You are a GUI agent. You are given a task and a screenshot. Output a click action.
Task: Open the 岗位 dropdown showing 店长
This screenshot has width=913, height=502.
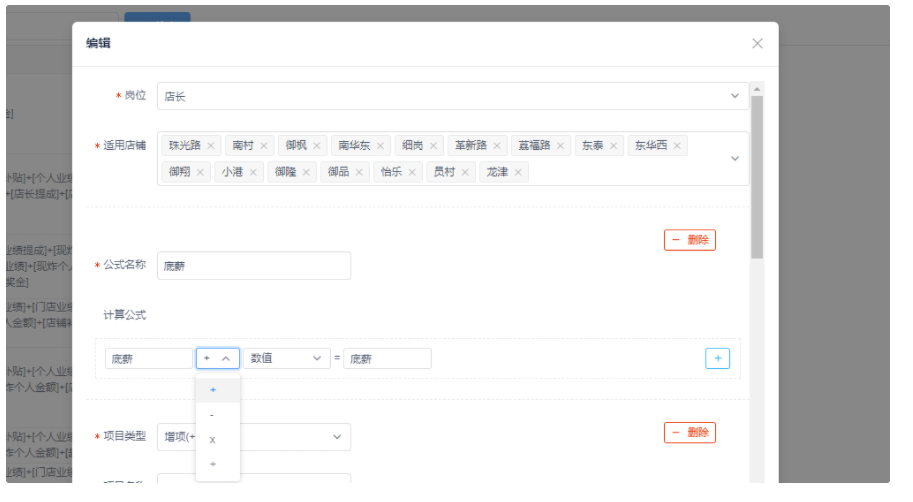click(453, 96)
